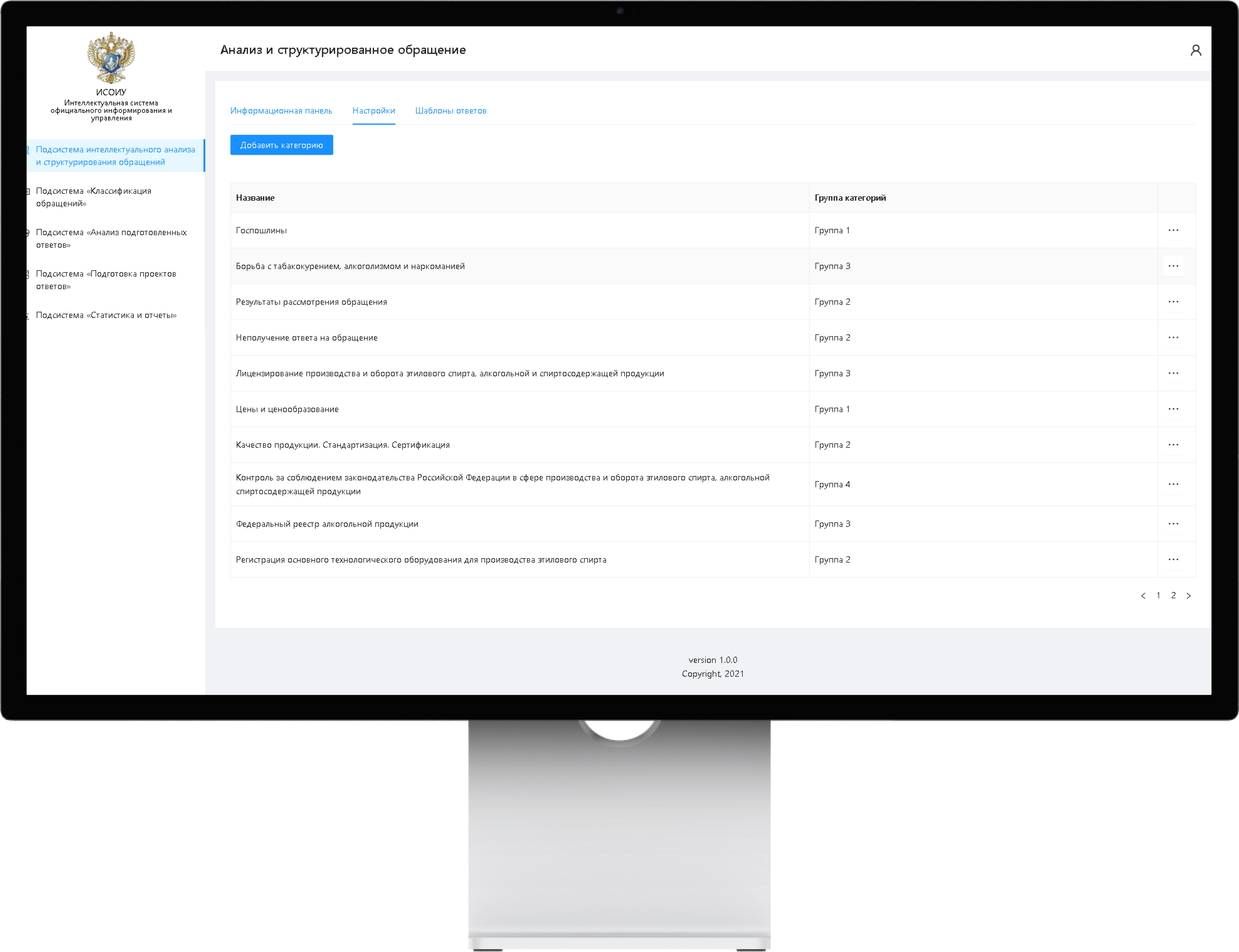This screenshot has width=1239, height=952.
Task: Open three-dots menu for Цены и ценообразование
Action: [1173, 409]
